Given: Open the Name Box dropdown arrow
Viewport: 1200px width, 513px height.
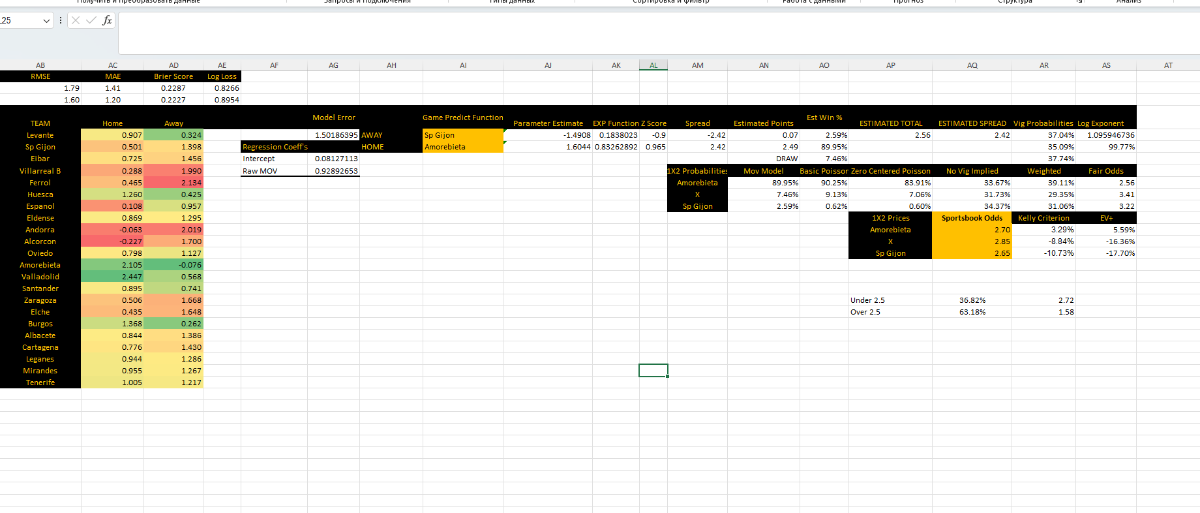Looking at the screenshot, I should (x=47, y=21).
